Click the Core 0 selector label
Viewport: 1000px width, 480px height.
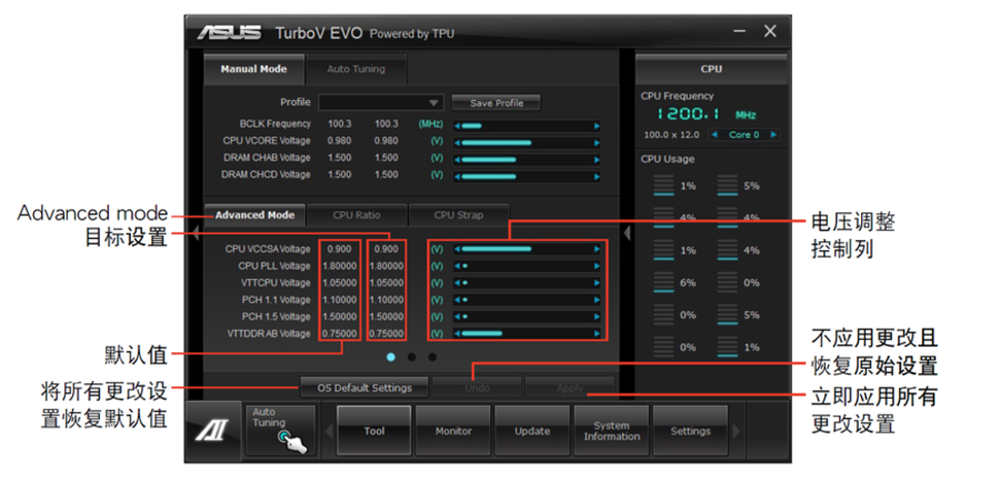click(744, 135)
